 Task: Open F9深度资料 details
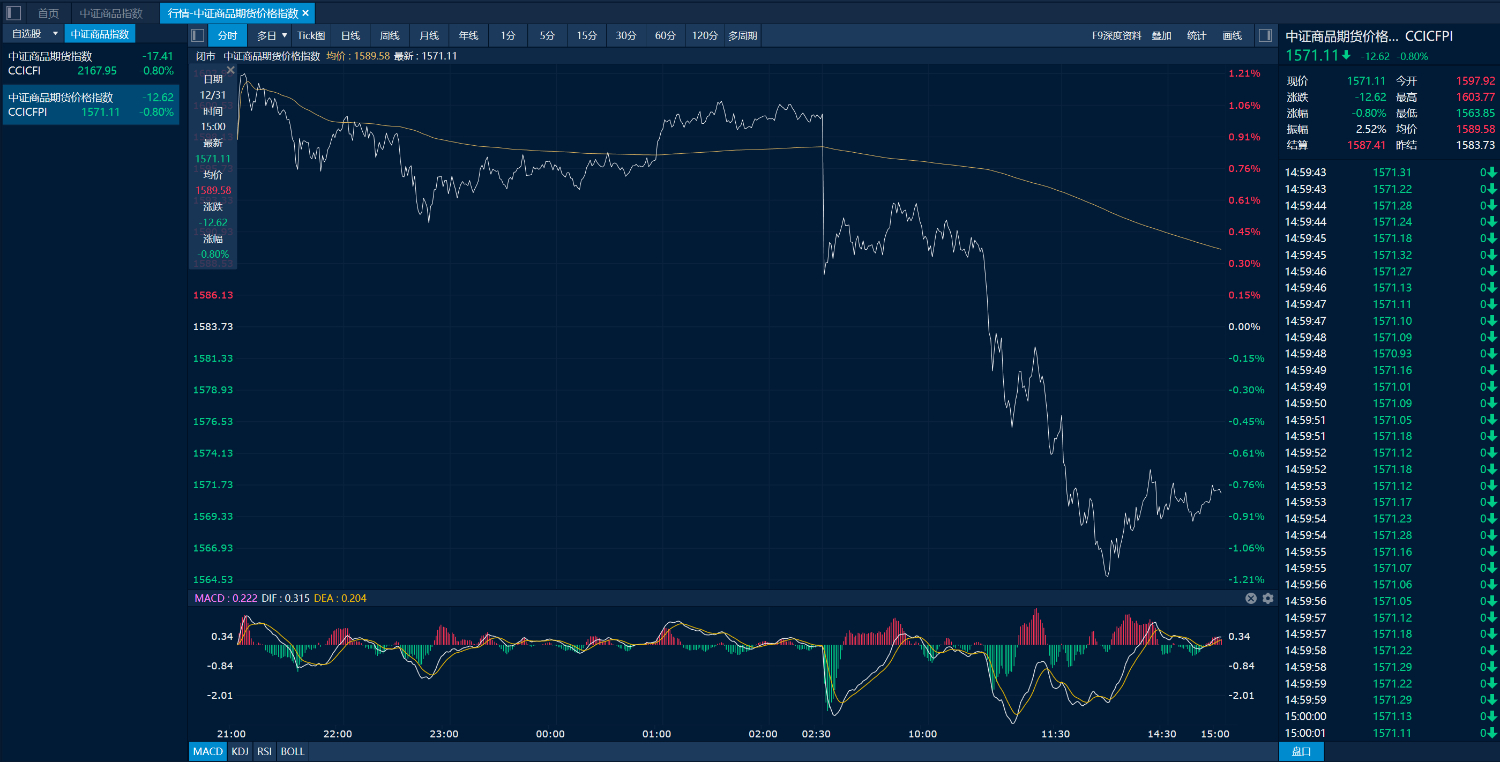click(x=1117, y=35)
